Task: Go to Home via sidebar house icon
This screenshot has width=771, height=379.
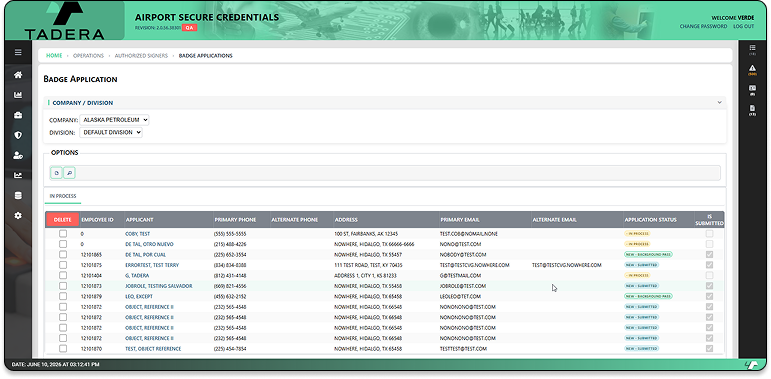Action: point(18,75)
